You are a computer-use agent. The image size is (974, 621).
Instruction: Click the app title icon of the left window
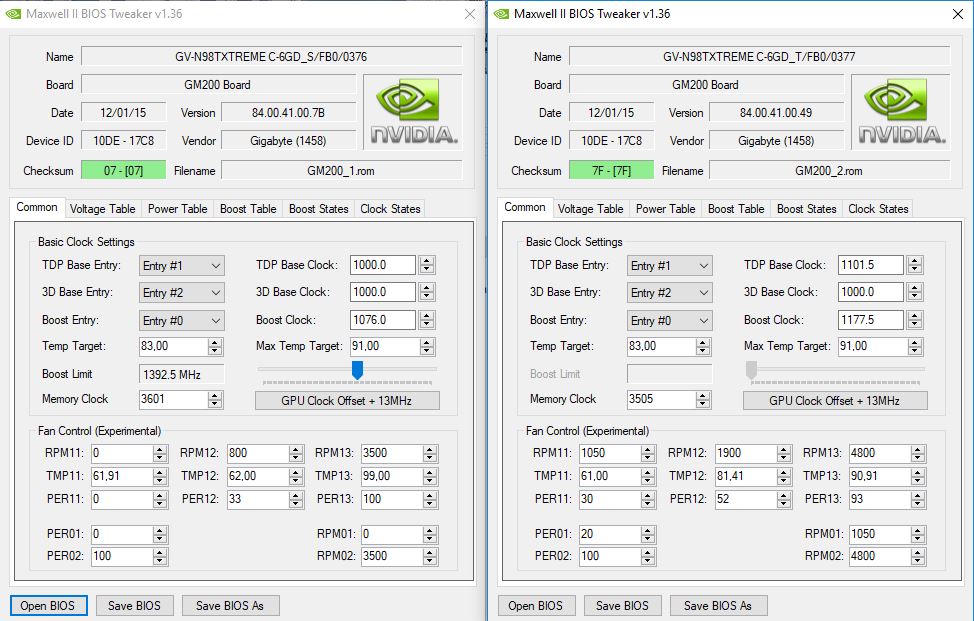13,14
